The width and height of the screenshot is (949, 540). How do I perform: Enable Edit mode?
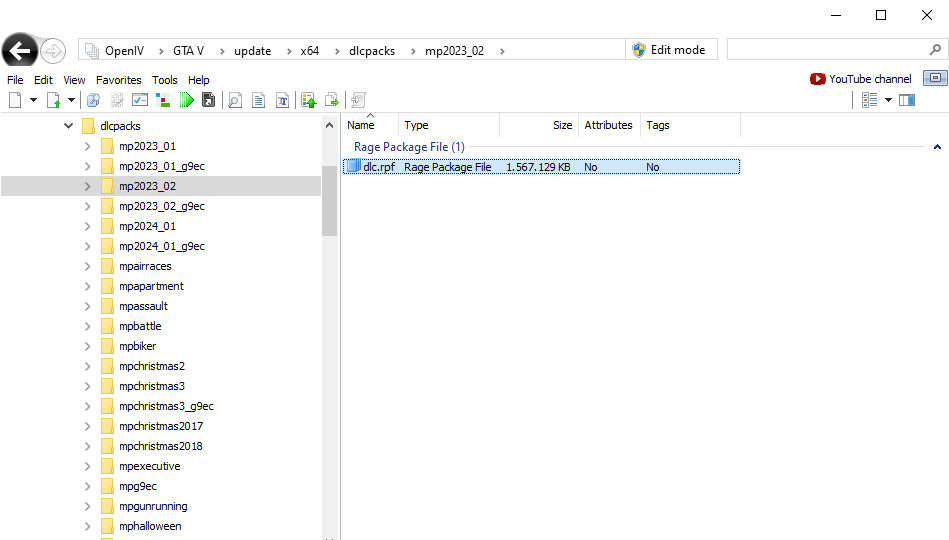click(669, 50)
